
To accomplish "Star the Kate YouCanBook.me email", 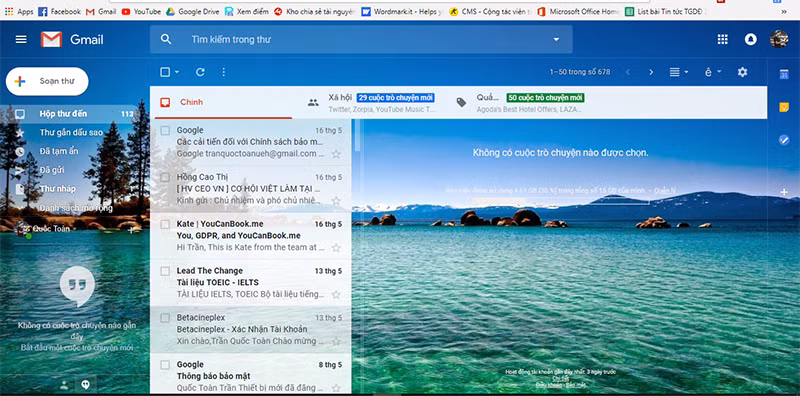I will [x=336, y=248].
